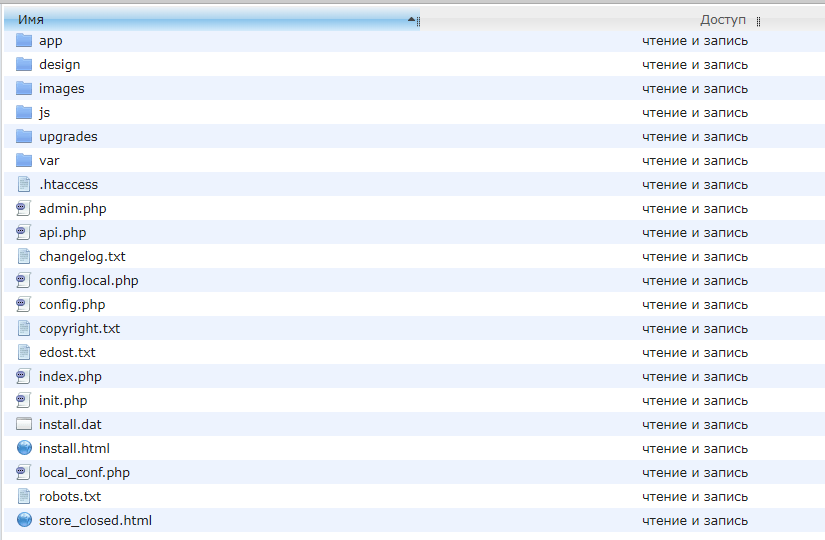
Task: Select the robots.txt file name
Action: coord(70,497)
